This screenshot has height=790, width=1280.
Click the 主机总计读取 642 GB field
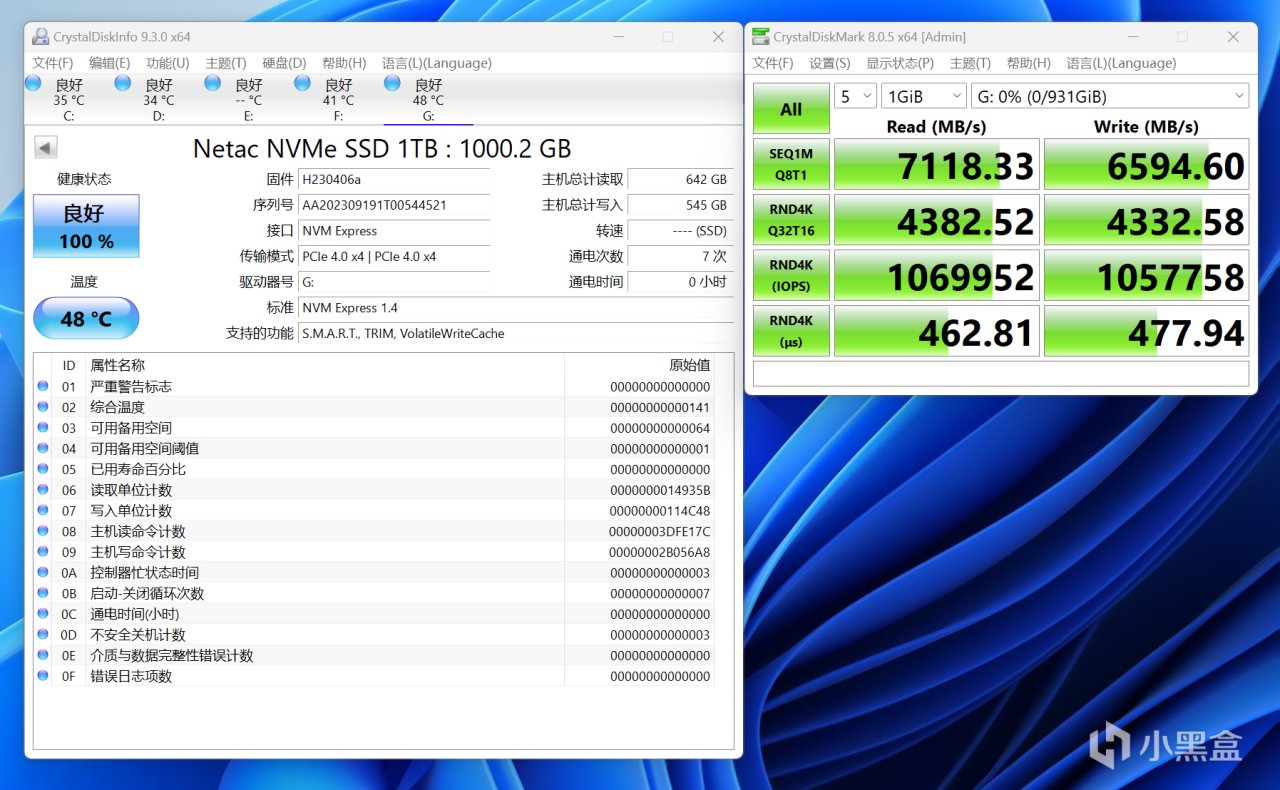click(x=680, y=179)
